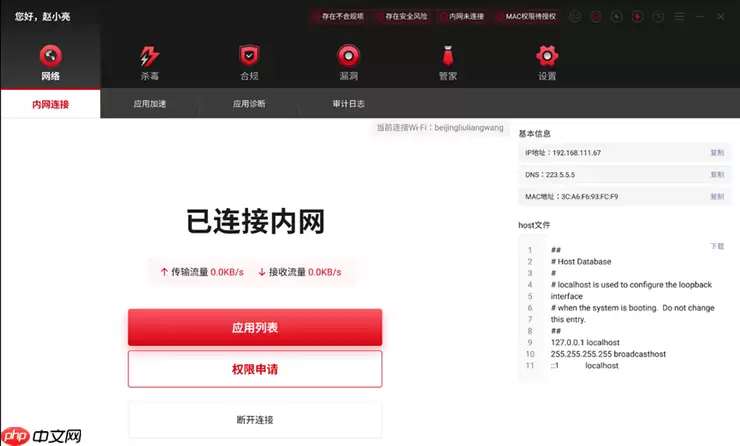The height and width of the screenshot is (446, 740).
Task: Click the 已连接内网 status heading
Action: (255, 221)
